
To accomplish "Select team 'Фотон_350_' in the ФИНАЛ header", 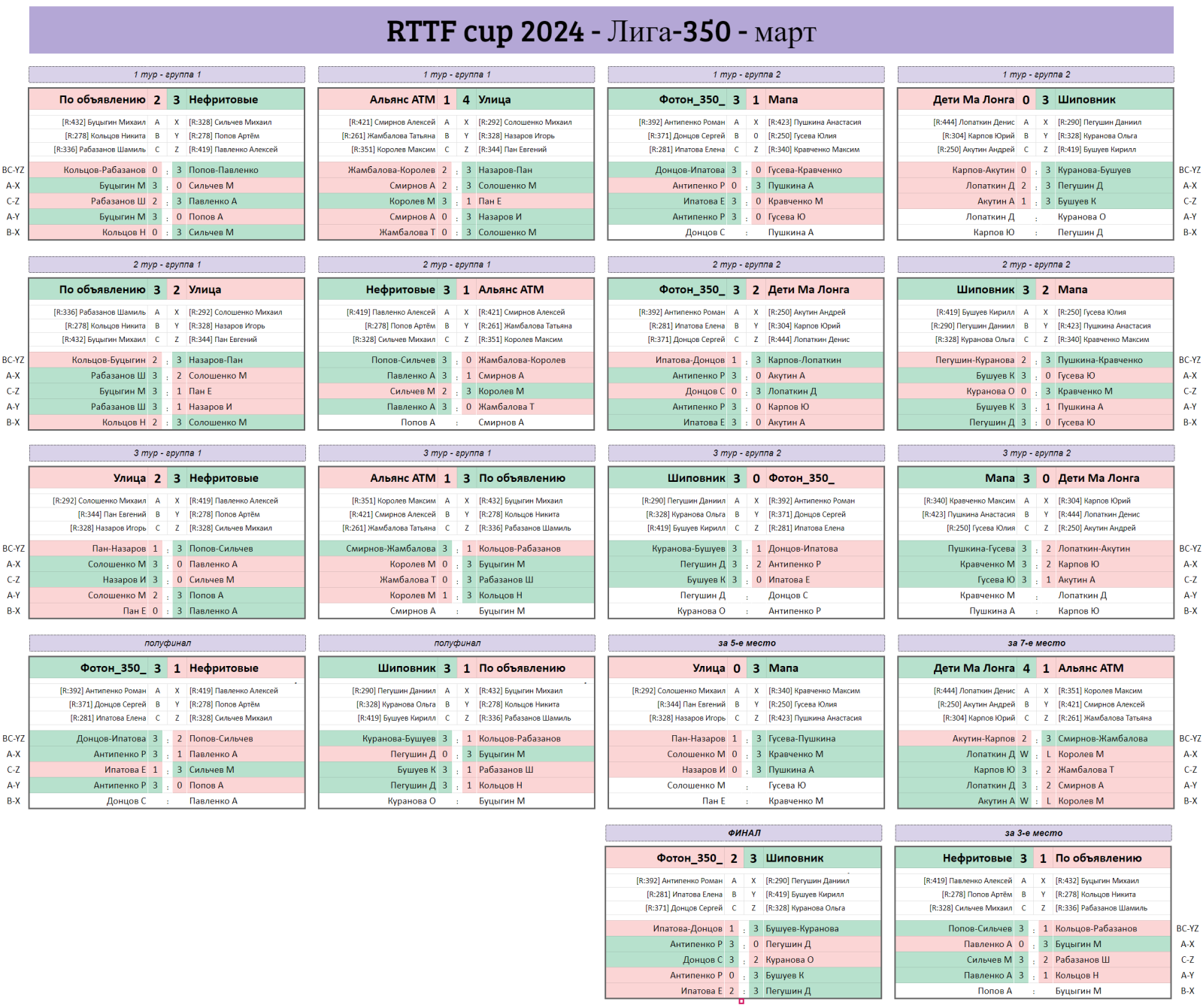I will [x=689, y=858].
